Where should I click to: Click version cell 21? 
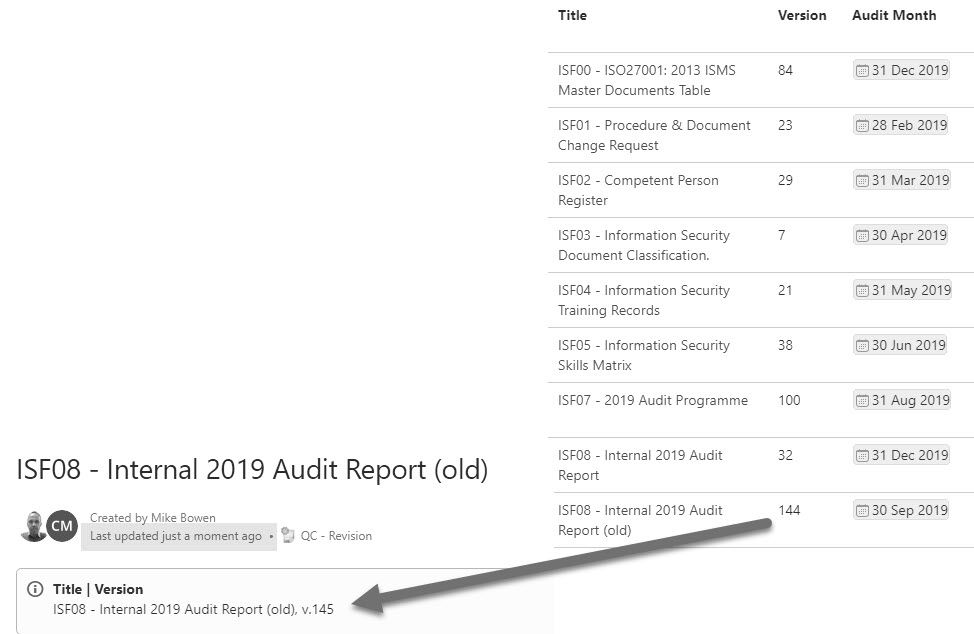pyautogui.click(x=785, y=290)
